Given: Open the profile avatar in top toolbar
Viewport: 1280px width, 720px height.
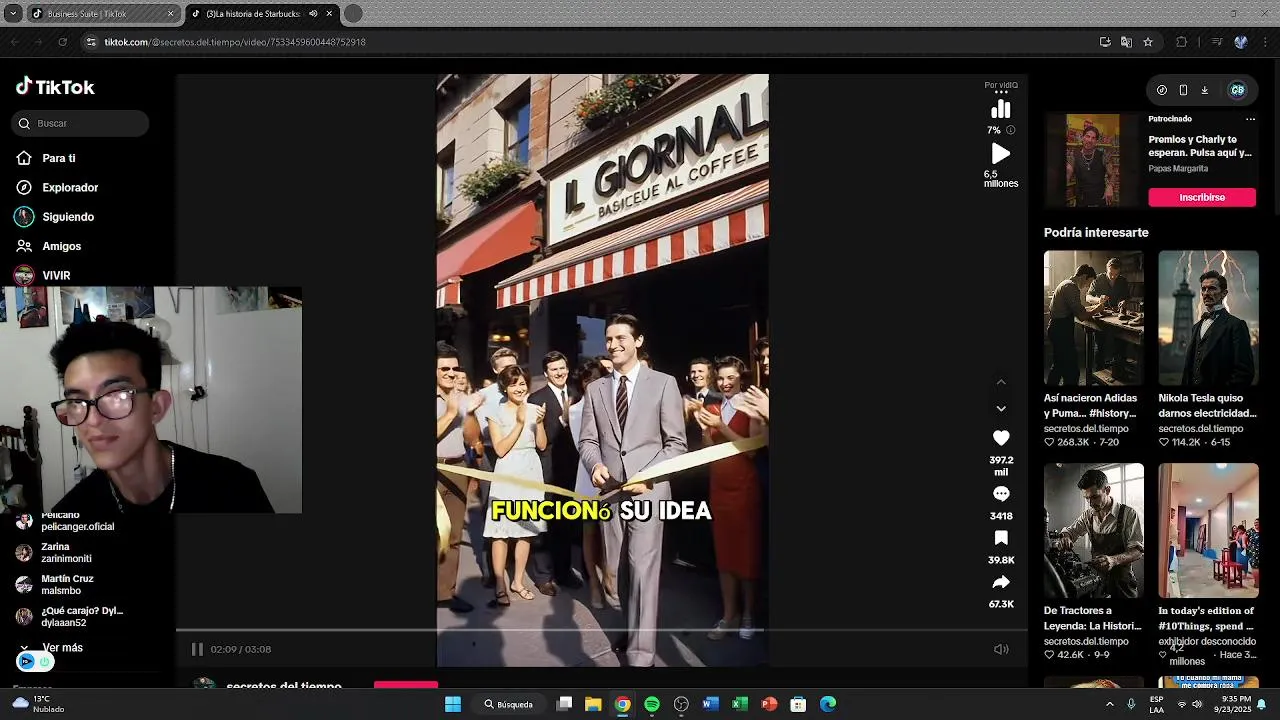Looking at the screenshot, I should 1237,90.
